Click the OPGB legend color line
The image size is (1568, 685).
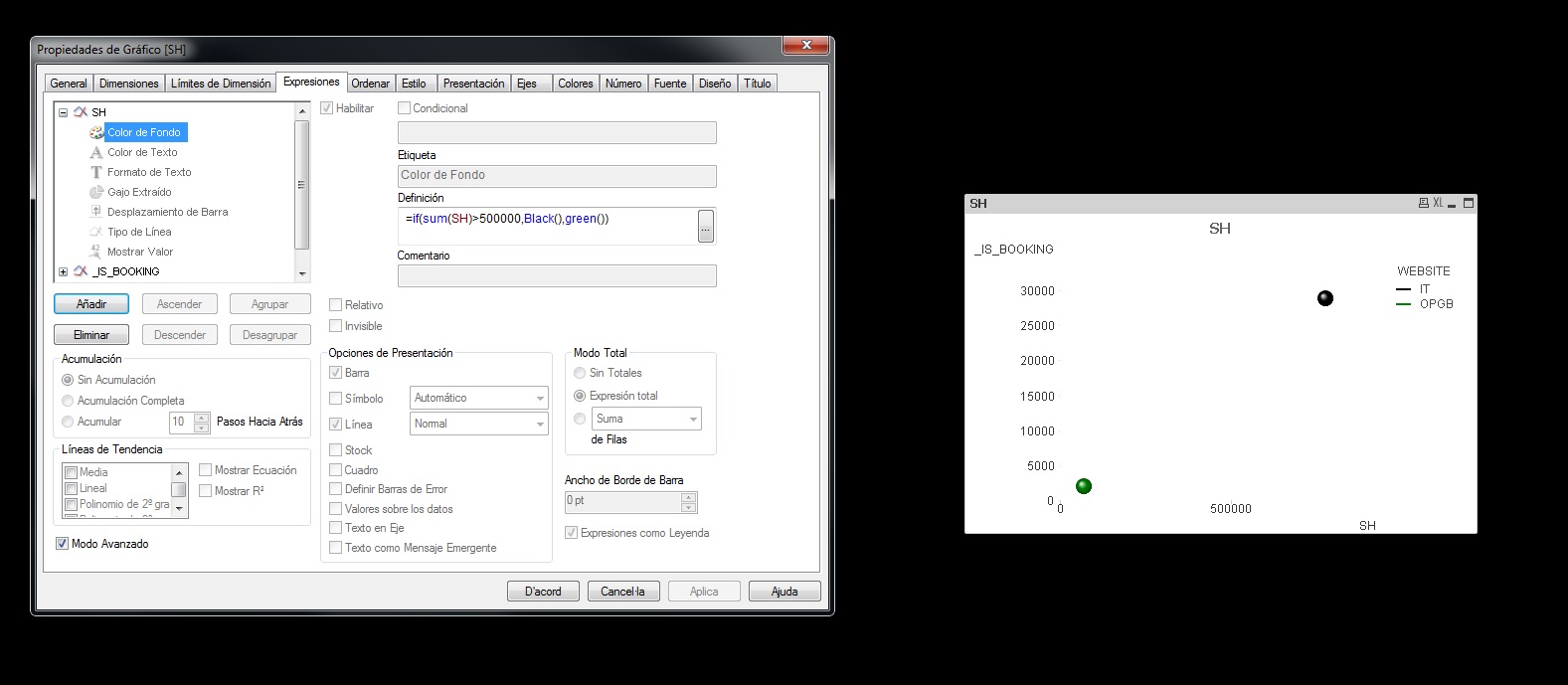tap(1403, 304)
